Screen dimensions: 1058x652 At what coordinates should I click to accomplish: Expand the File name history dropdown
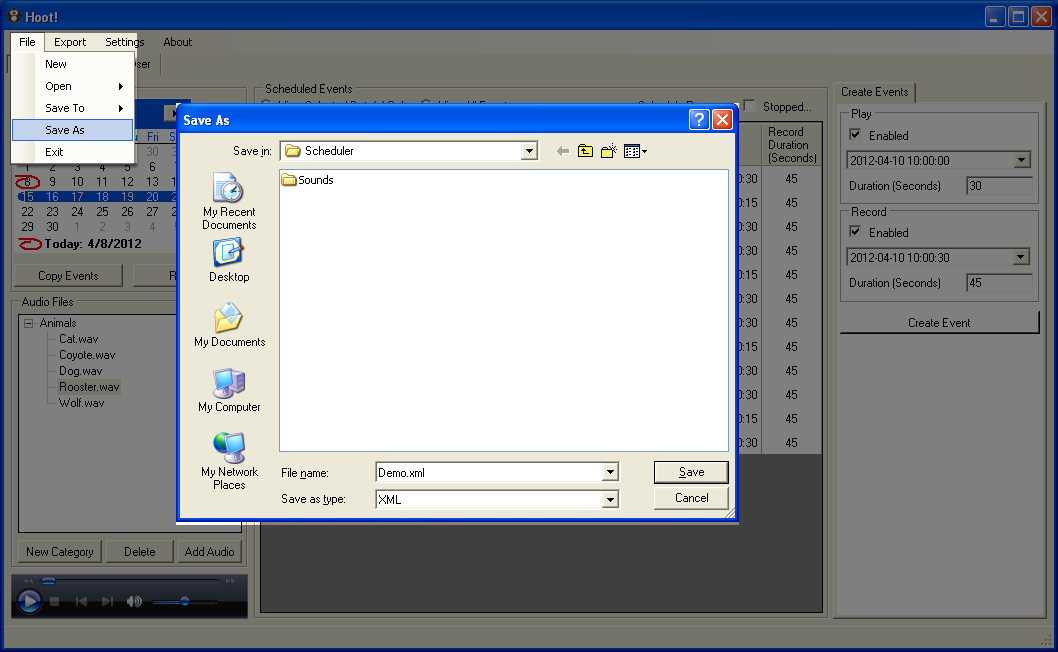point(610,473)
